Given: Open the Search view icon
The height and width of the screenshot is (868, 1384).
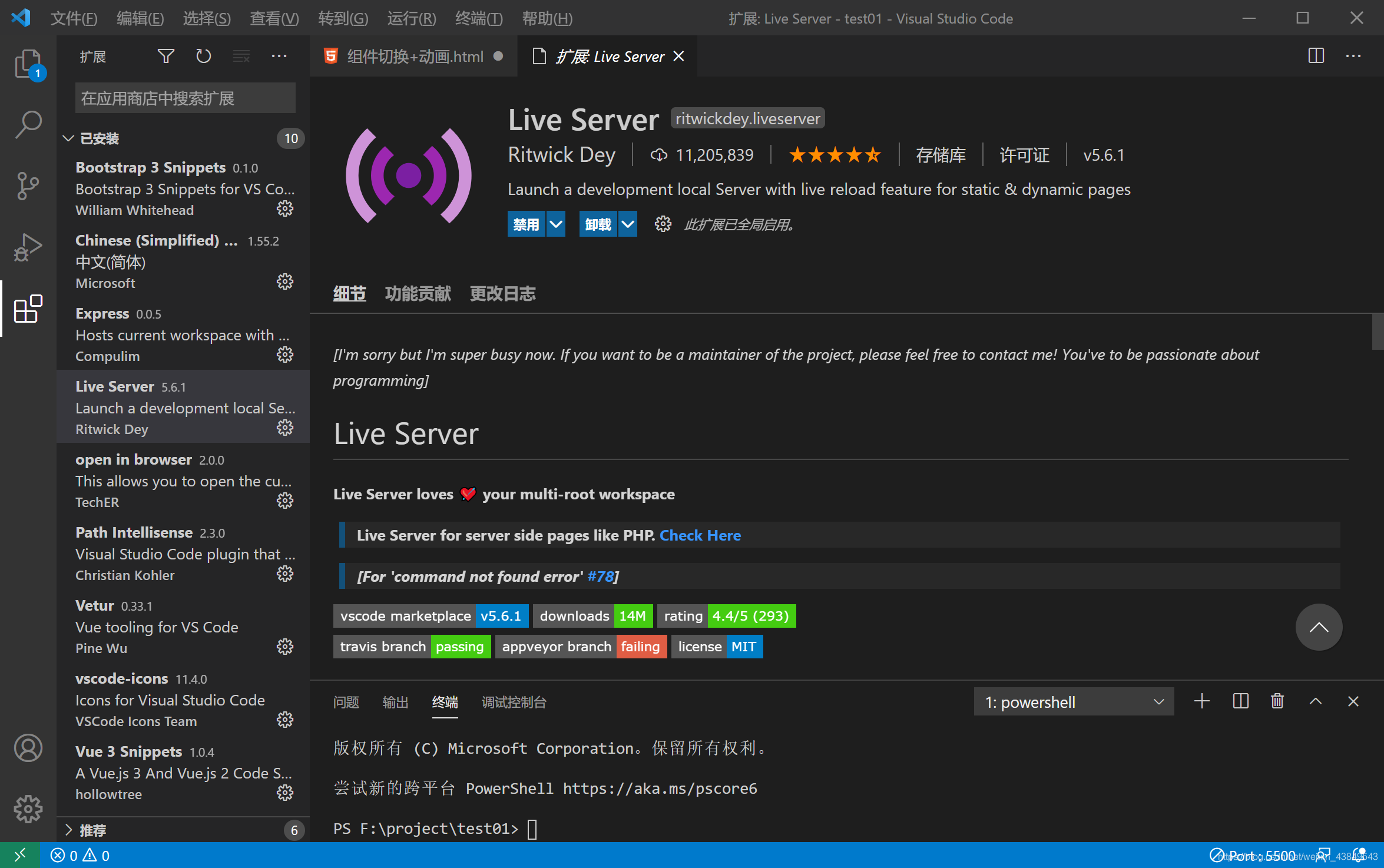Looking at the screenshot, I should click(28, 125).
